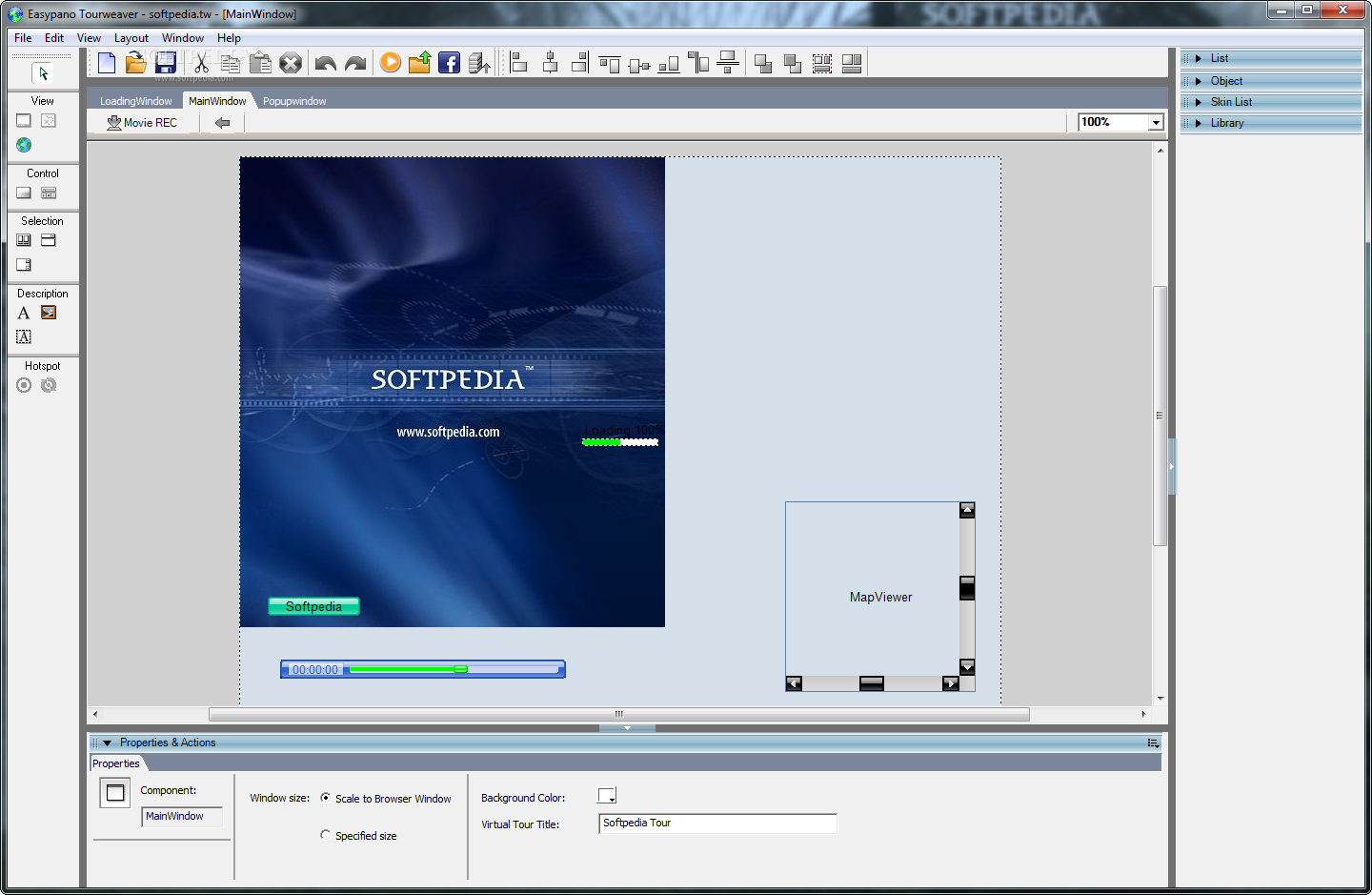The image size is (1372, 895).
Task: Click the green Softpedia button on canvas
Action: 313,606
